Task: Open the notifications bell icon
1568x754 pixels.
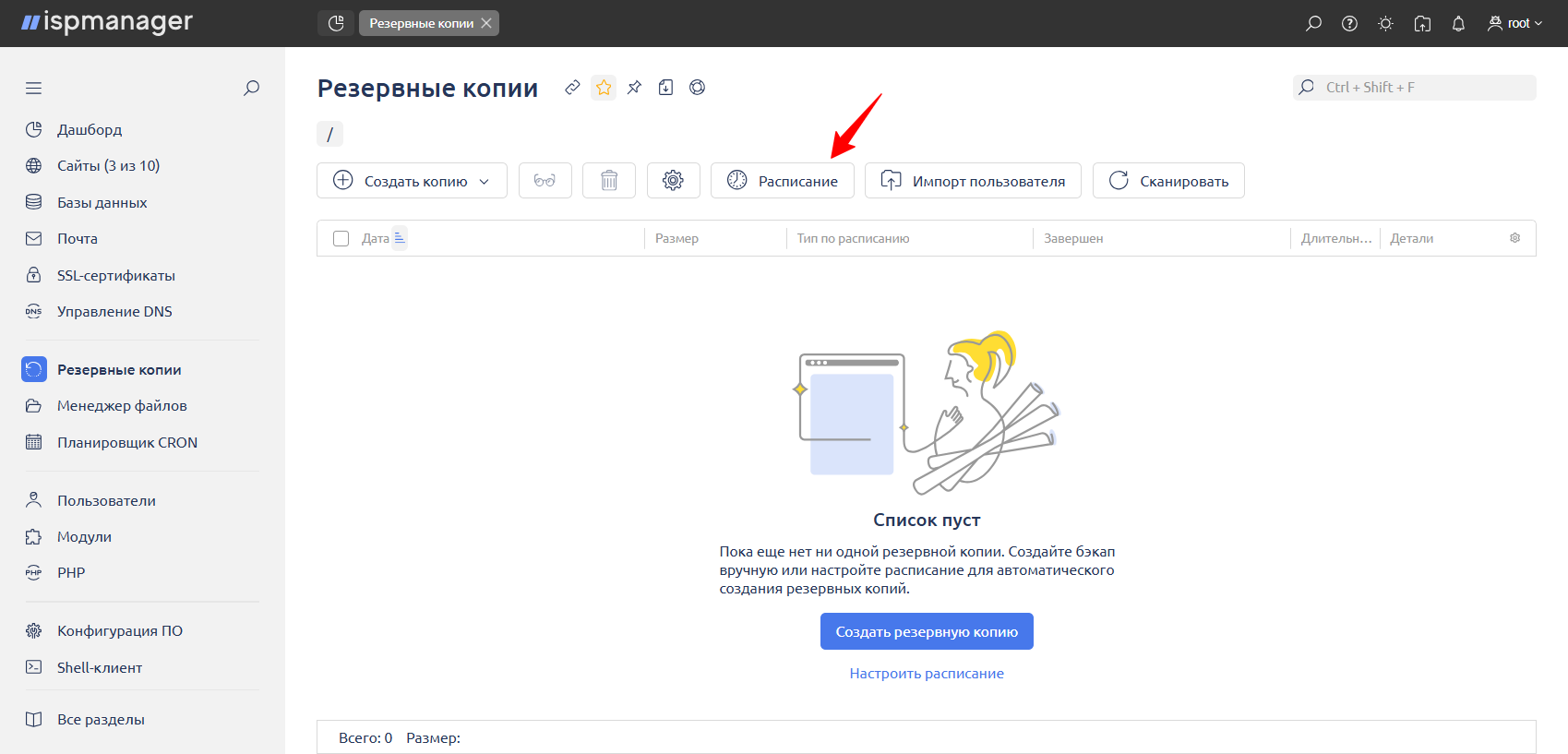Action: click(x=1458, y=24)
